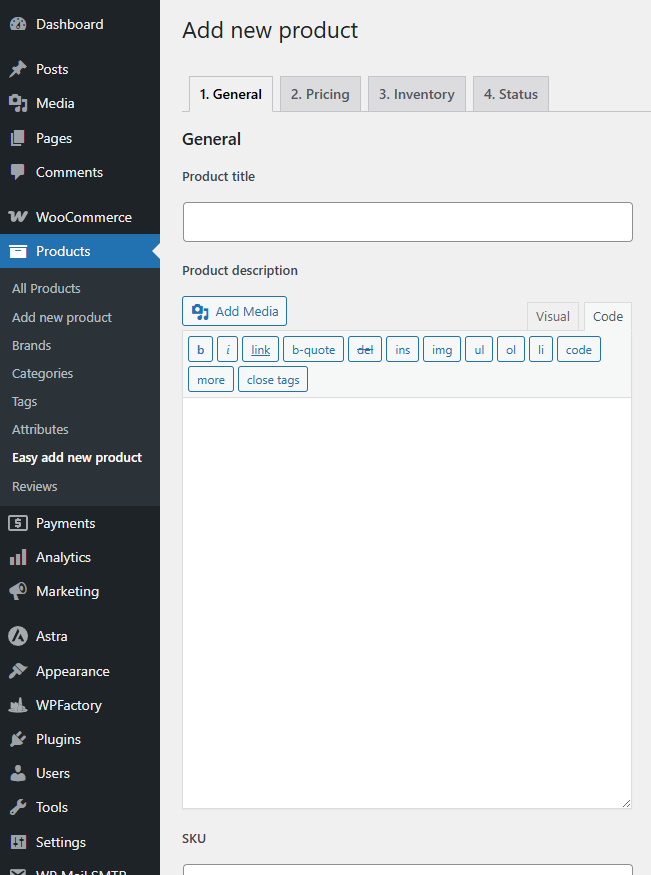
Task: Insert a blockquote with b-quote button
Action: click(x=313, y=349)
